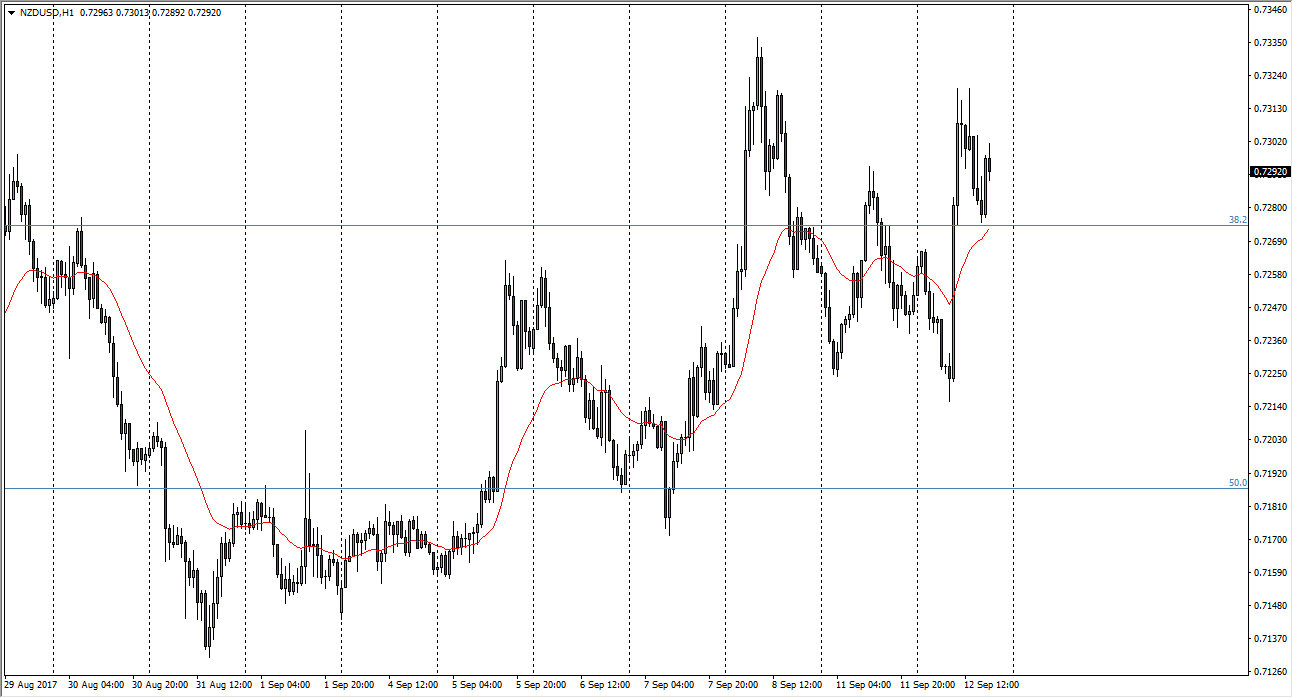The width and height of the screenshot is (1293, 698).
Task: Click the 0.73460 price axis label
Action: coord(1270,10)
